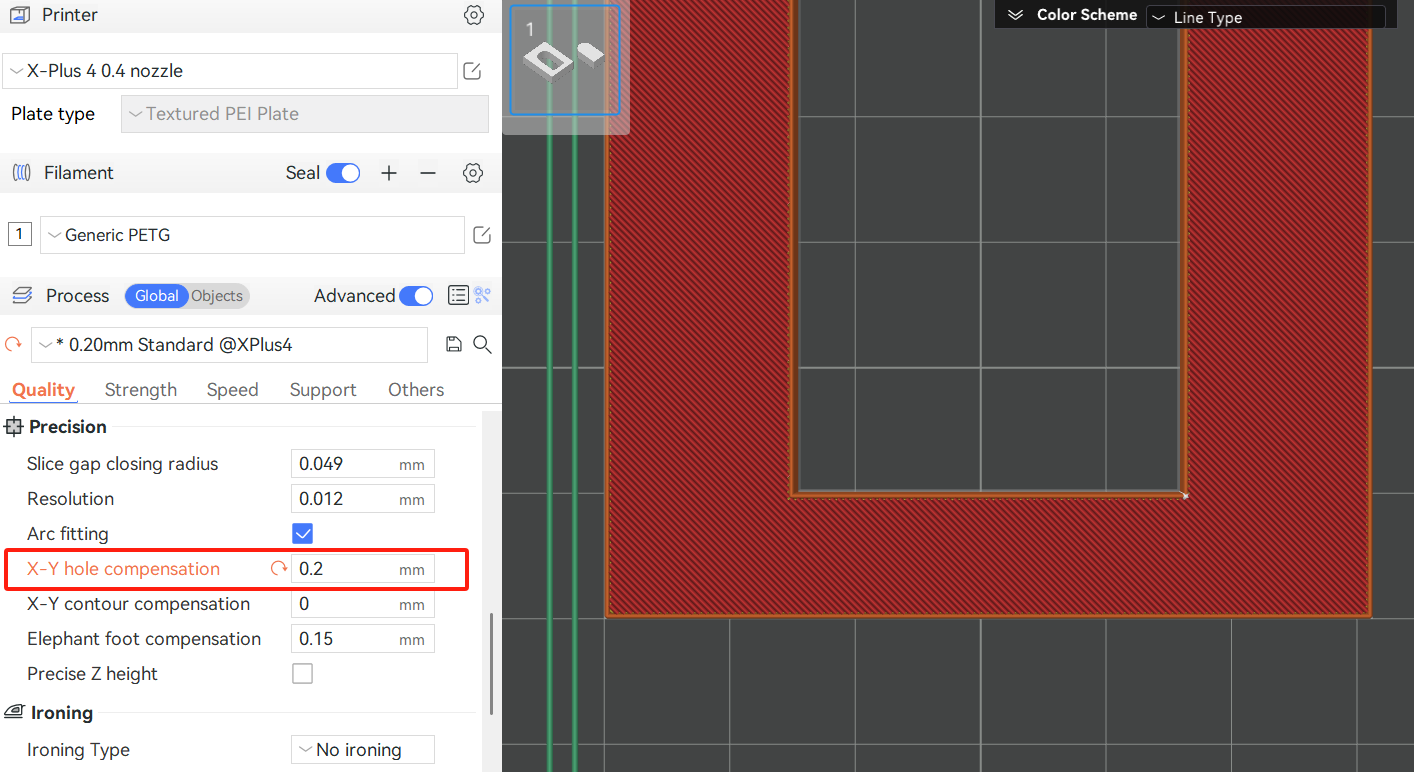Open the Speed tab
The width and height of the screenshot is (1414, 772).
tap(233, 390)
